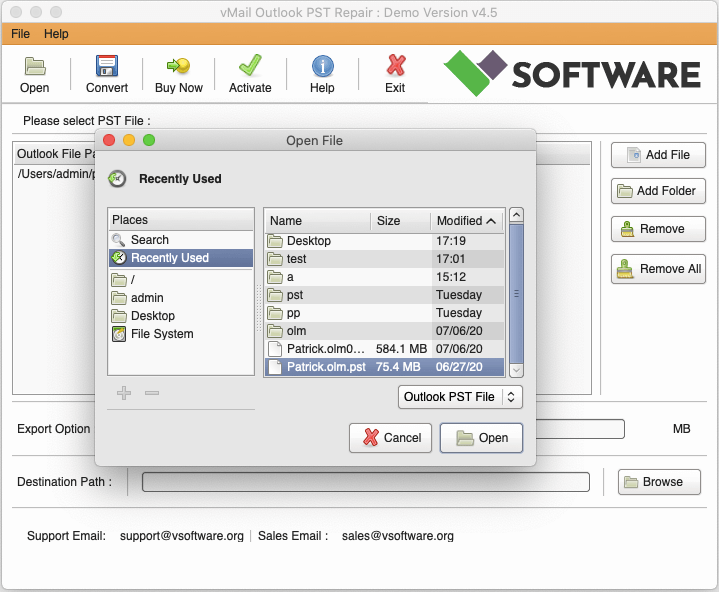
Task: Click the file list vertical scrollbar thumb
Action: pos(516,293)
